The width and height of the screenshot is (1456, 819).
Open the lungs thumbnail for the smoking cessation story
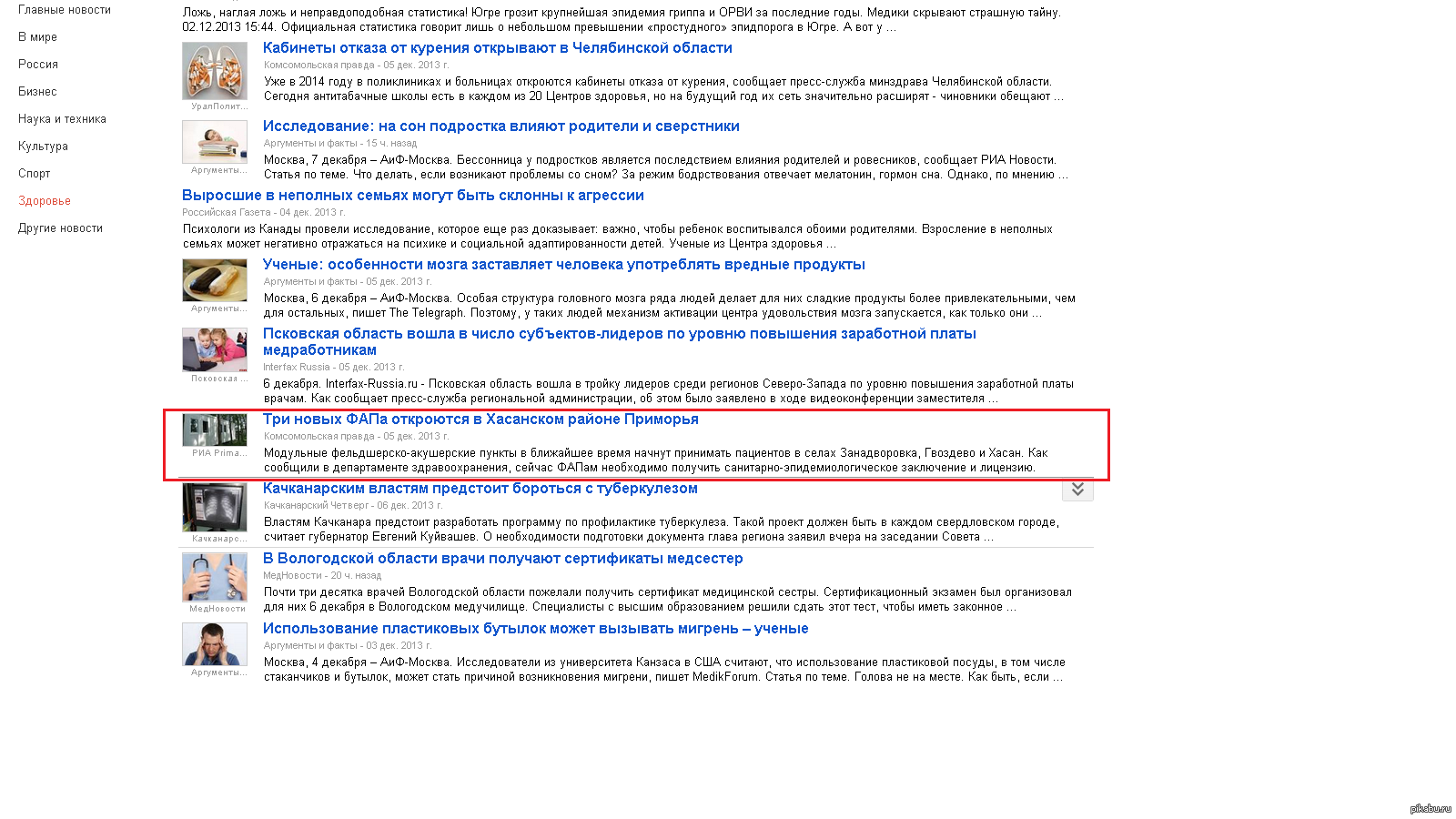[215, 71]
